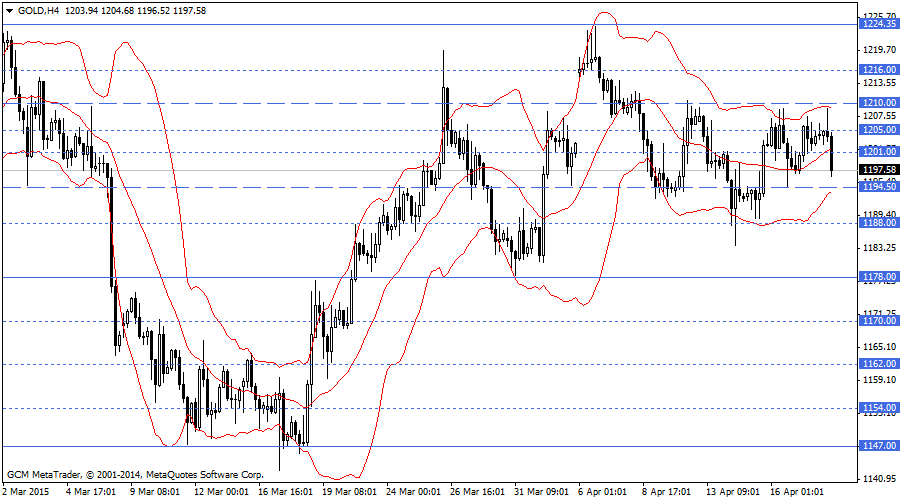Viewport: 900px width, 500px height.
Task: Click the triangle arrow beside GOLD,H4 title
Action: click(9, 9)
